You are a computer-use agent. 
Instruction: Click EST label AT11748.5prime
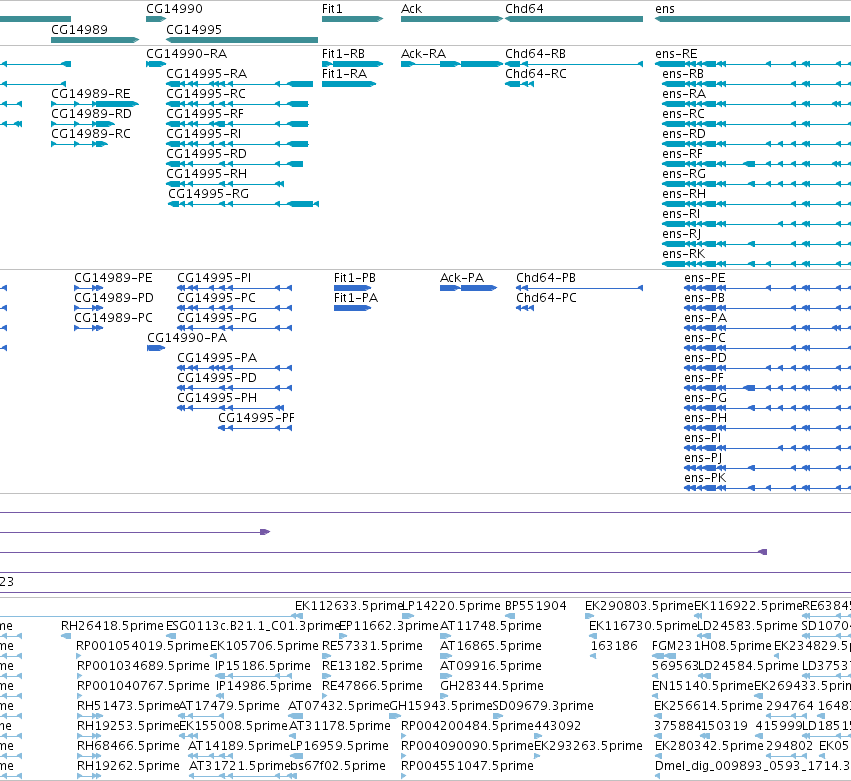pyautogui.click(x=491, y=626)
